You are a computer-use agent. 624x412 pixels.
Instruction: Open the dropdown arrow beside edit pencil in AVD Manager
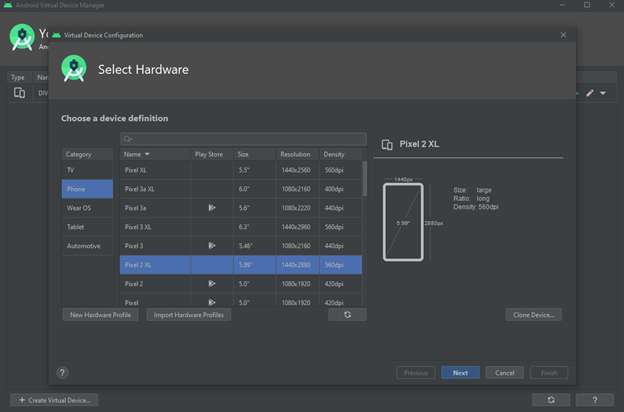(x=603, y=93)
